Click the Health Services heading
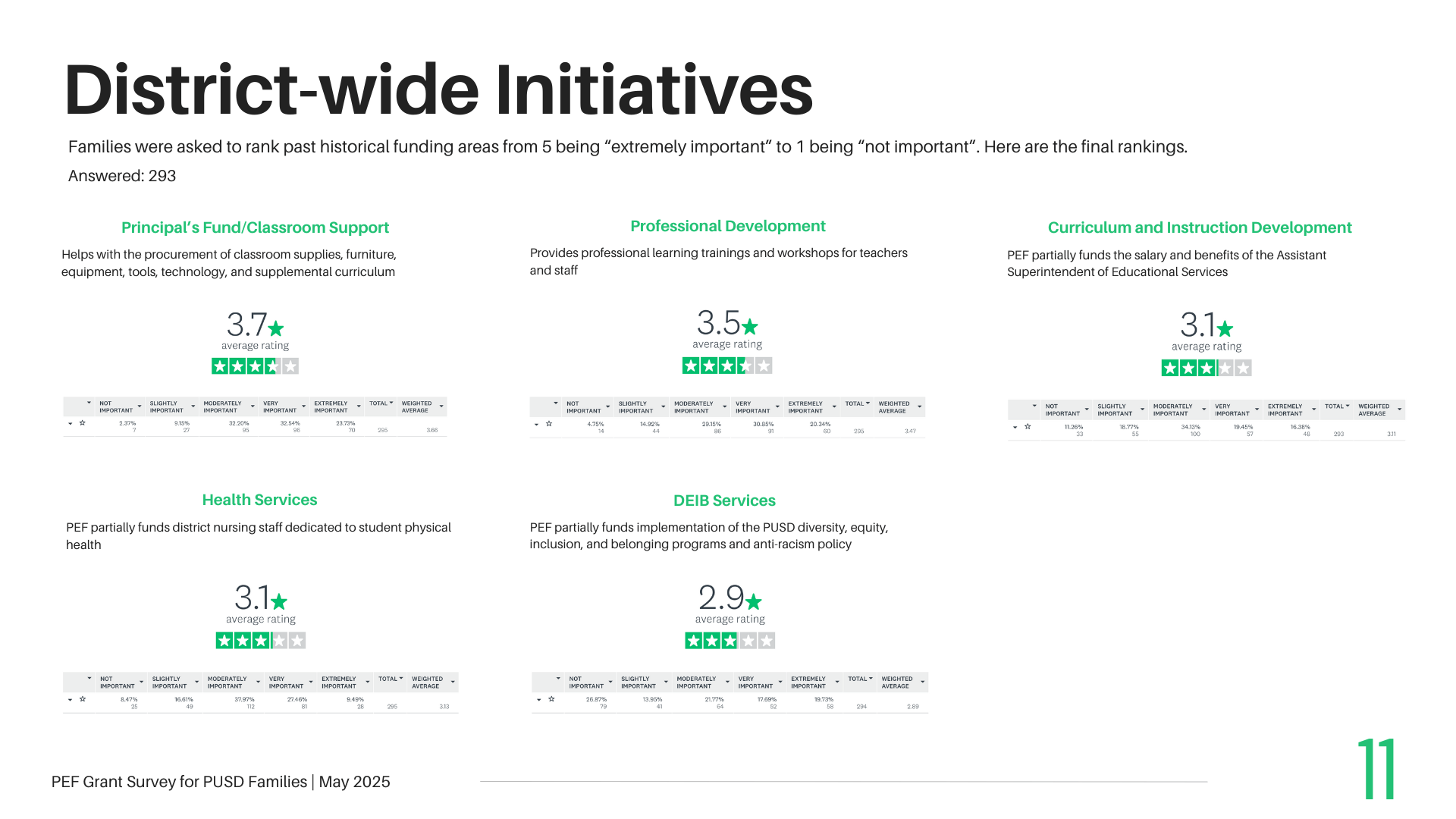This screenshot has width=1456, height=819. pos(259,500)
